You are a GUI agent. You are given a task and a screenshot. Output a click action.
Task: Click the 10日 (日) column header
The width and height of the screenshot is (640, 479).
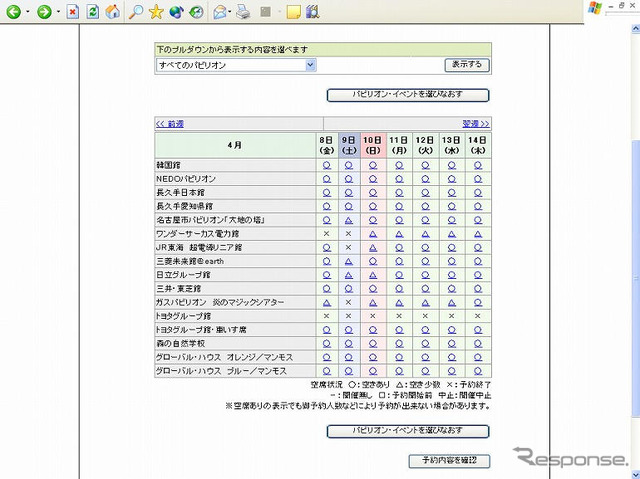click(x=373, y=145)
